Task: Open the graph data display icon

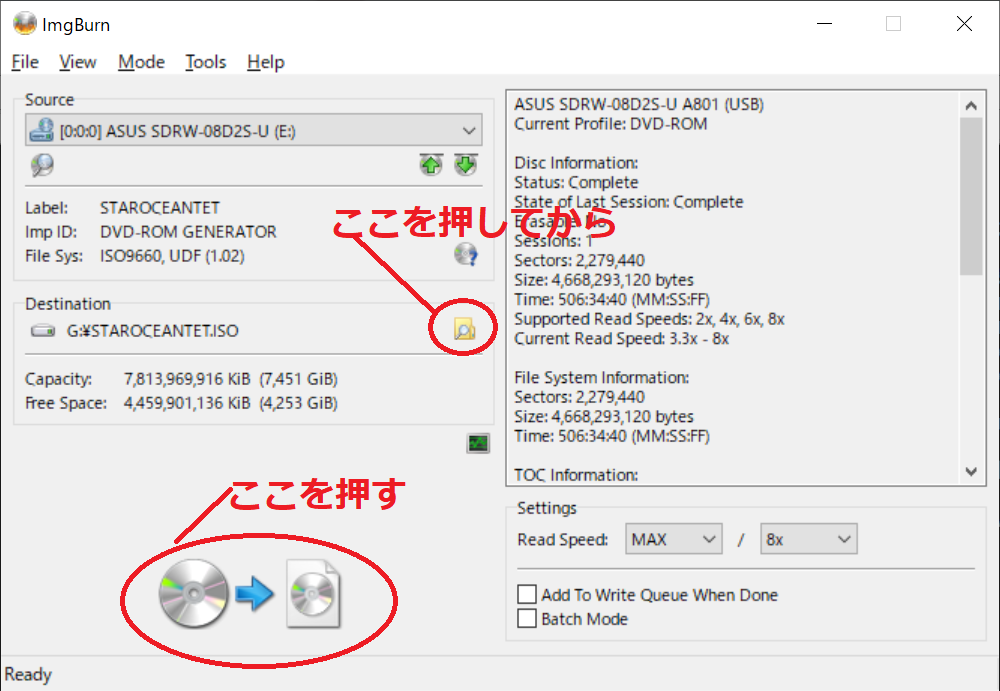Action: tap(478, 443)
